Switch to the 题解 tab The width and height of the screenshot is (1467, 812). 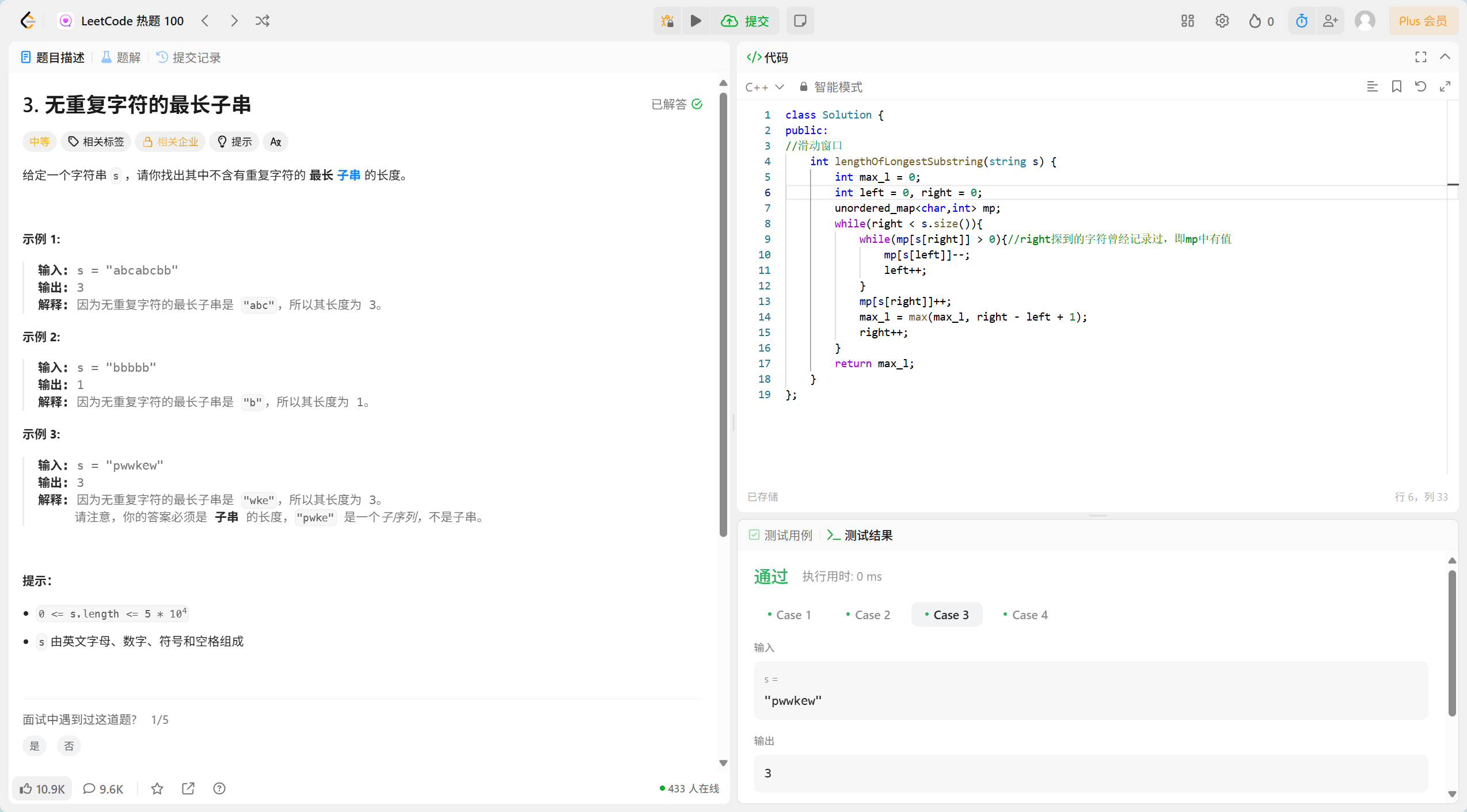pyautogui.click(x=121, y=58)
